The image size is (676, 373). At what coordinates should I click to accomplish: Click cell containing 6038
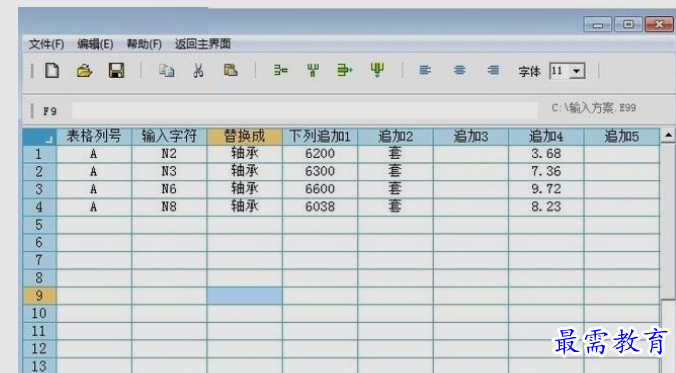coord(320,207)
